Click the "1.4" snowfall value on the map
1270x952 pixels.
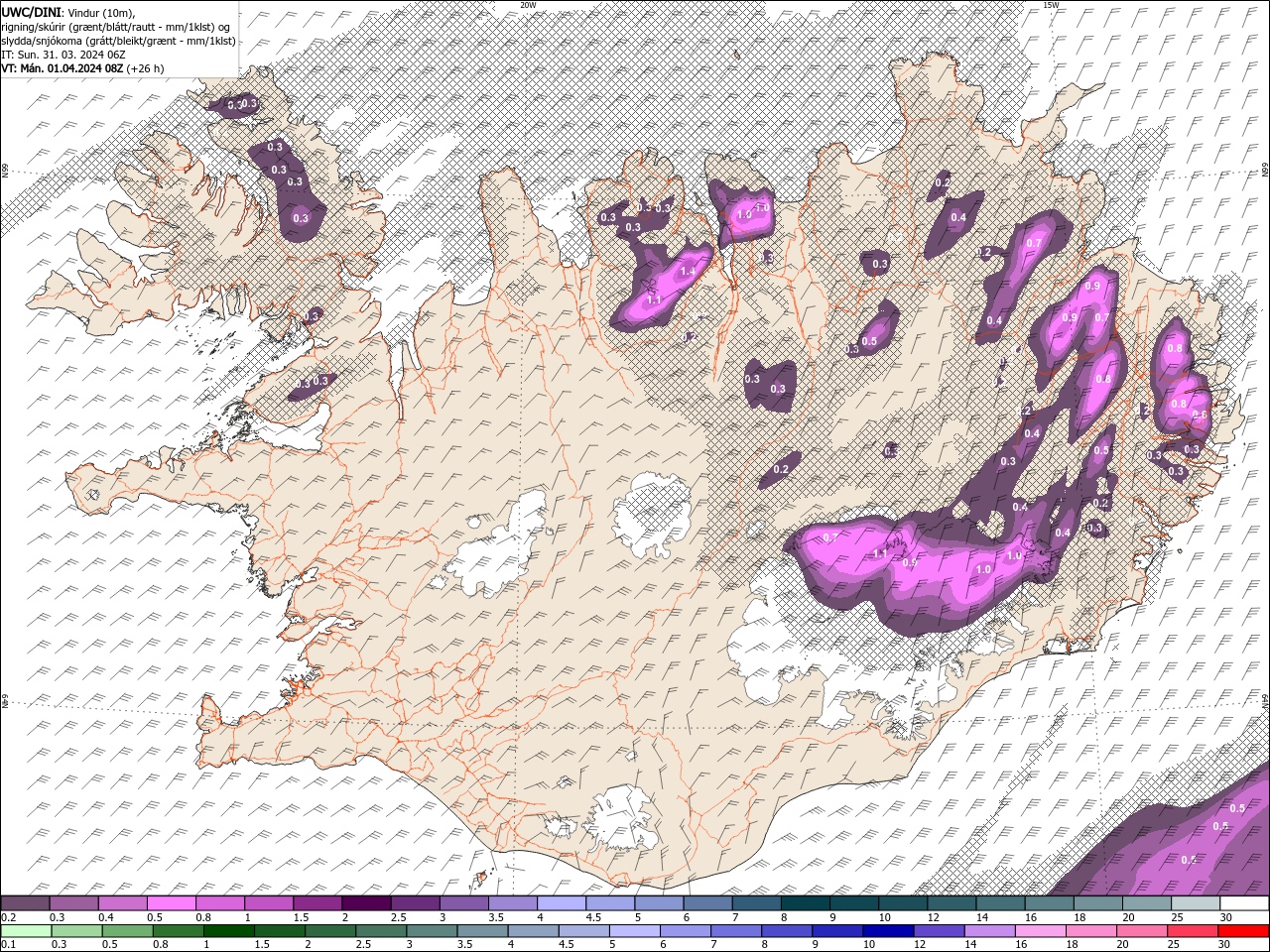(690, 271)
